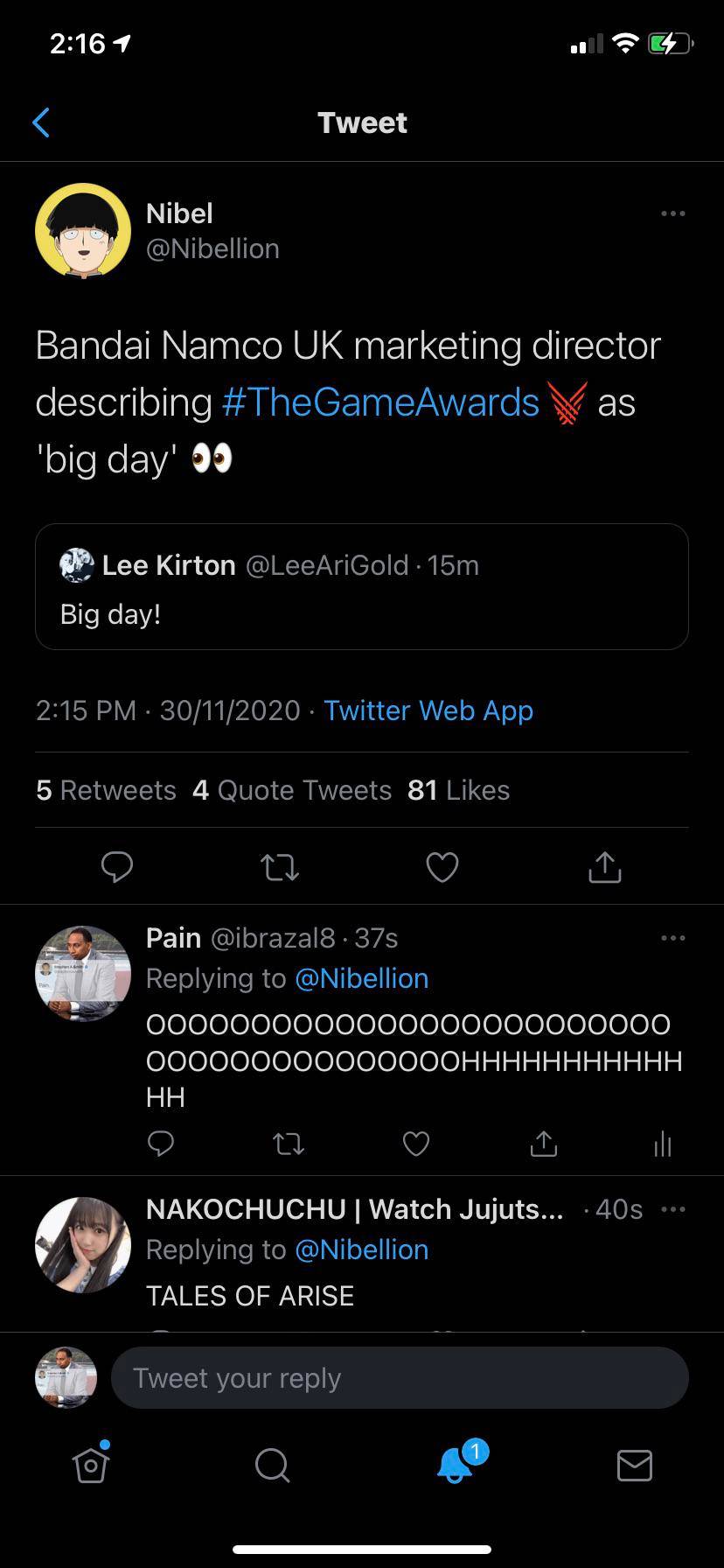The width and height of the screenshot is (724, 1568).
Task: View the 81 Likes list
Action: tap(458, 790)
